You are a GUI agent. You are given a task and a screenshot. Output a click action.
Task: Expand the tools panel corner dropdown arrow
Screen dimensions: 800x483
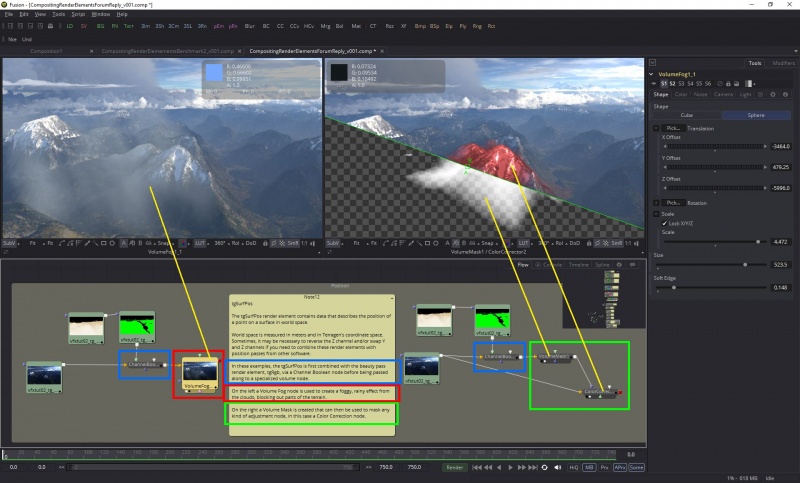point(653,63)
